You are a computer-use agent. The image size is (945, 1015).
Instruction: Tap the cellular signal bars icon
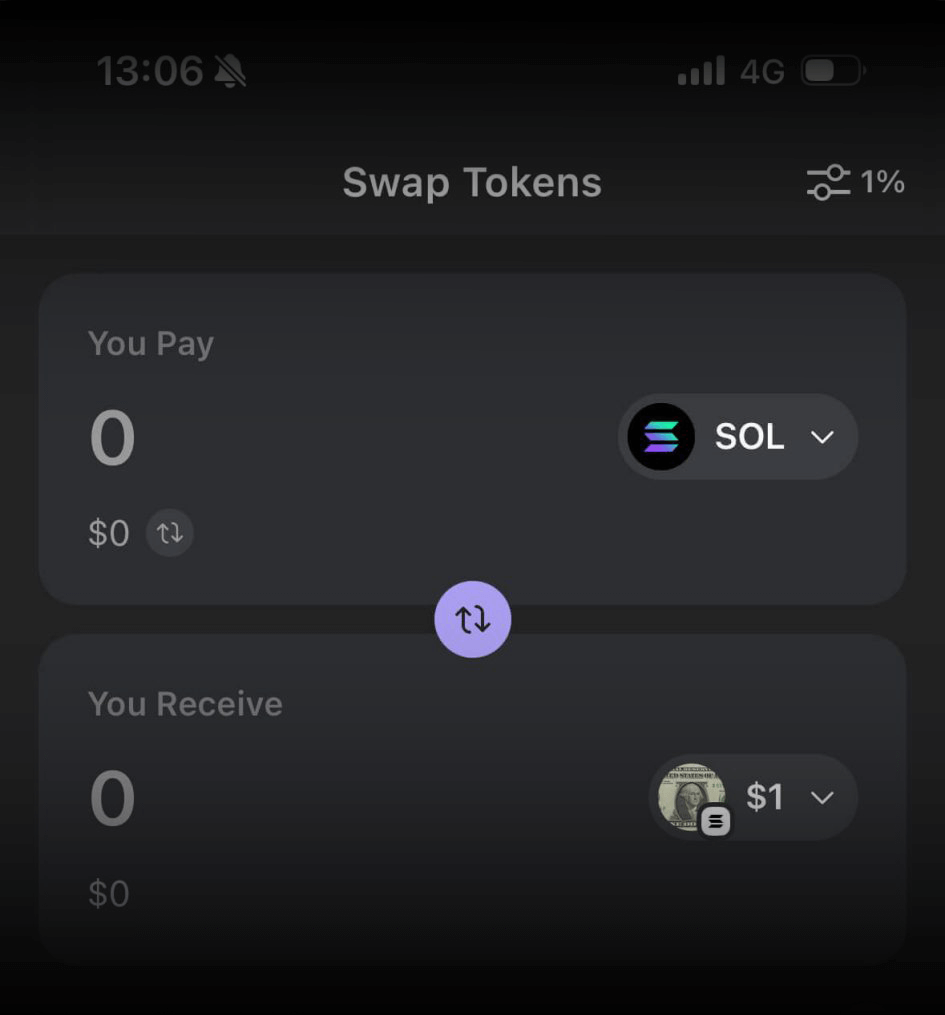[701, 71]
